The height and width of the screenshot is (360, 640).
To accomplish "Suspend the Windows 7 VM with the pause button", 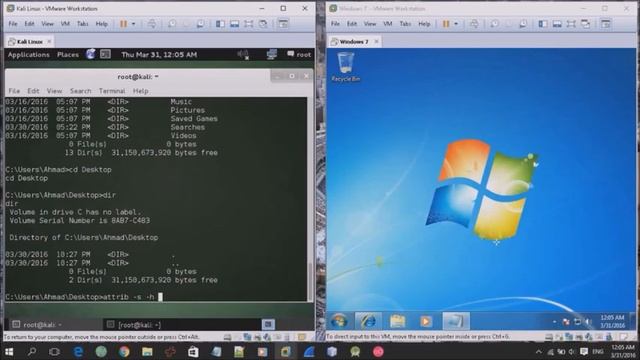I will pos(446,24).
